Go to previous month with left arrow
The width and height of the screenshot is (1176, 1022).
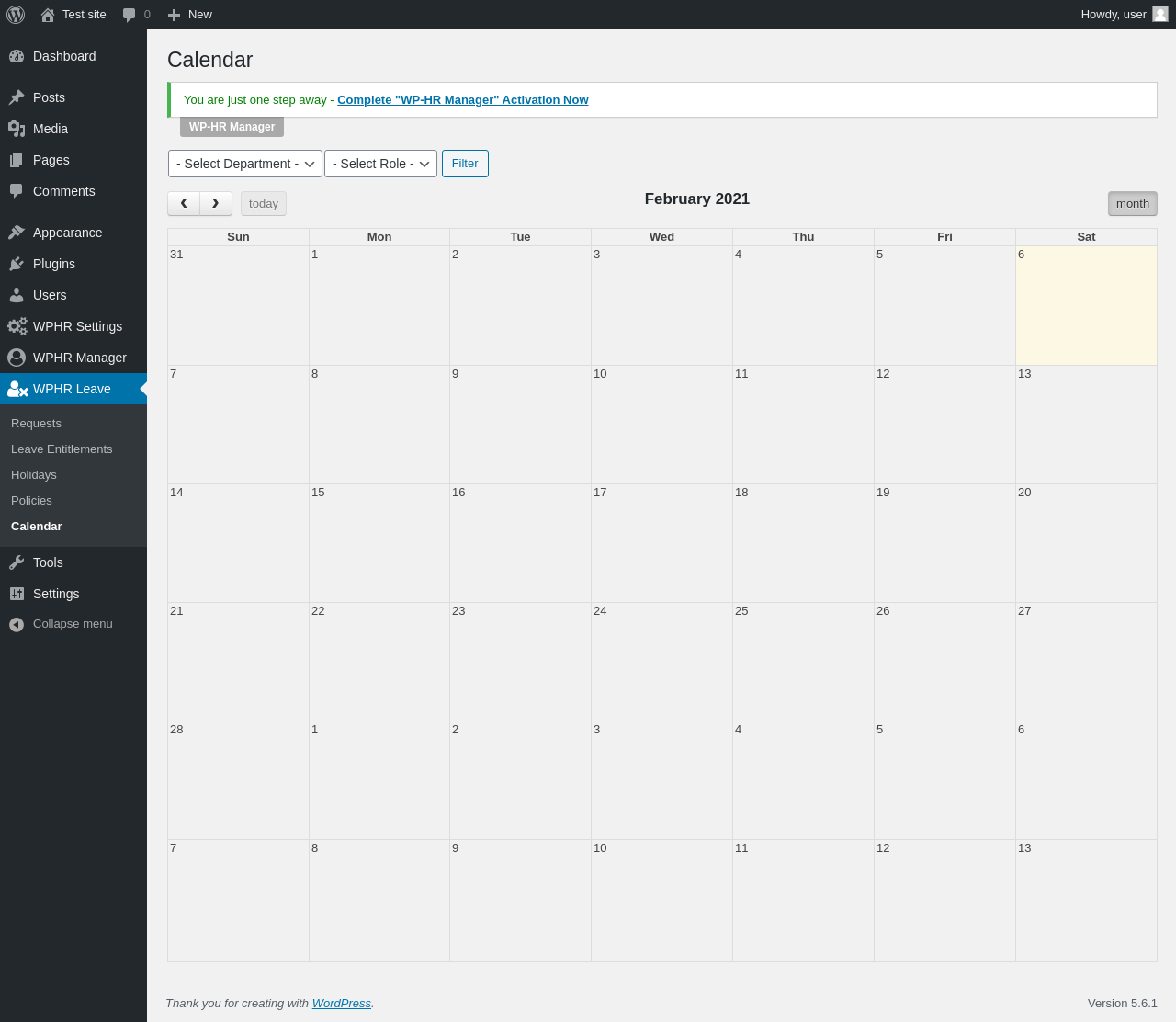(184, 203)
